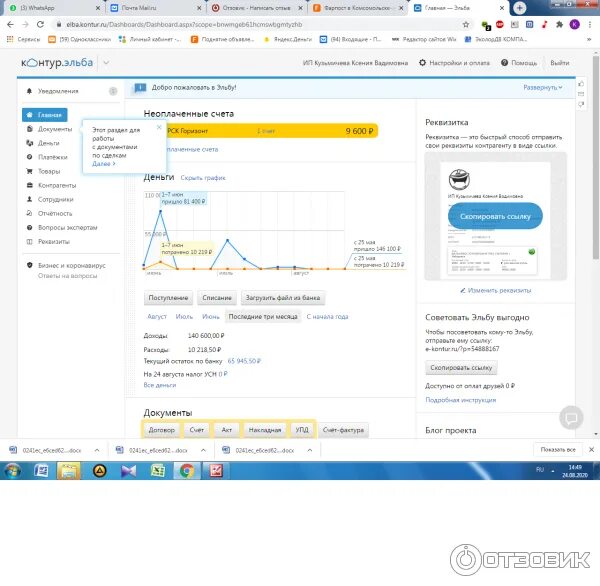
Task: Click the Контур.Эльба logo
Action: pos(57,63)
